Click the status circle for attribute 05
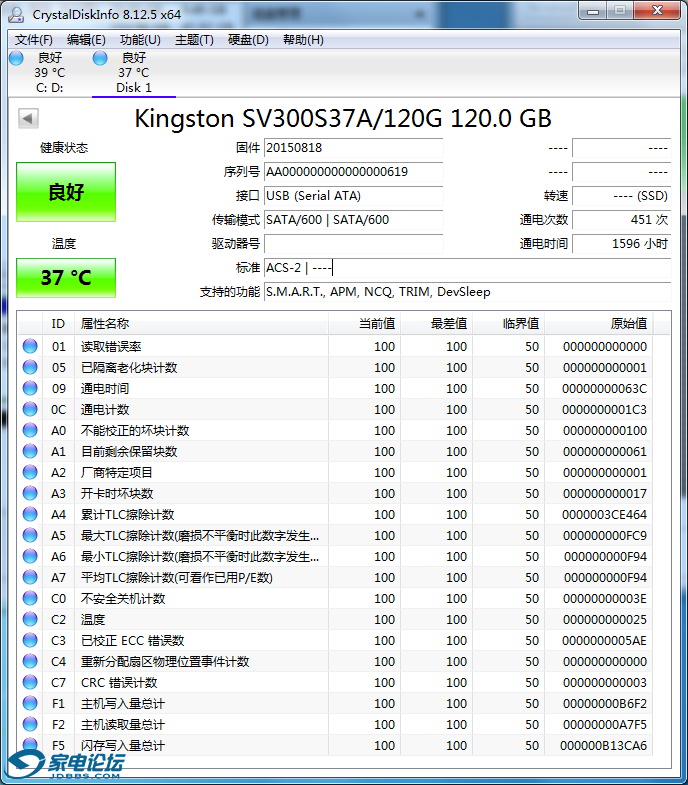The image size is (688, 785). (30, 367)
